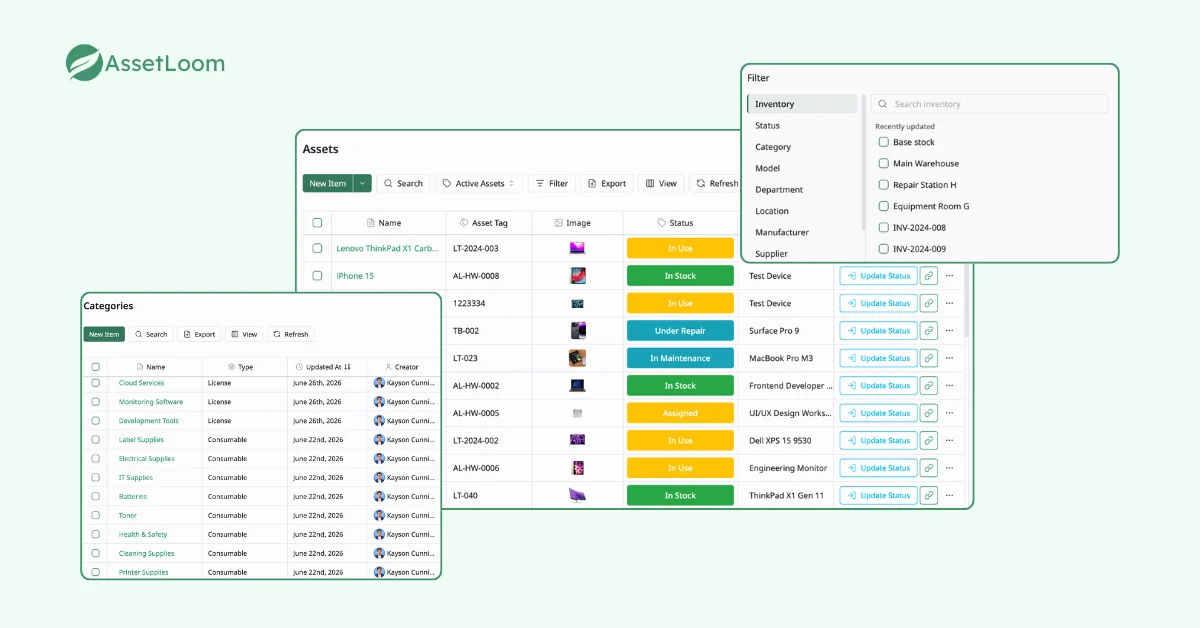Viewport: 1200px width, 628px height.
Task: Update Status for asset 1223334 row
Action: pyautogui.click(x=878, y=303)
